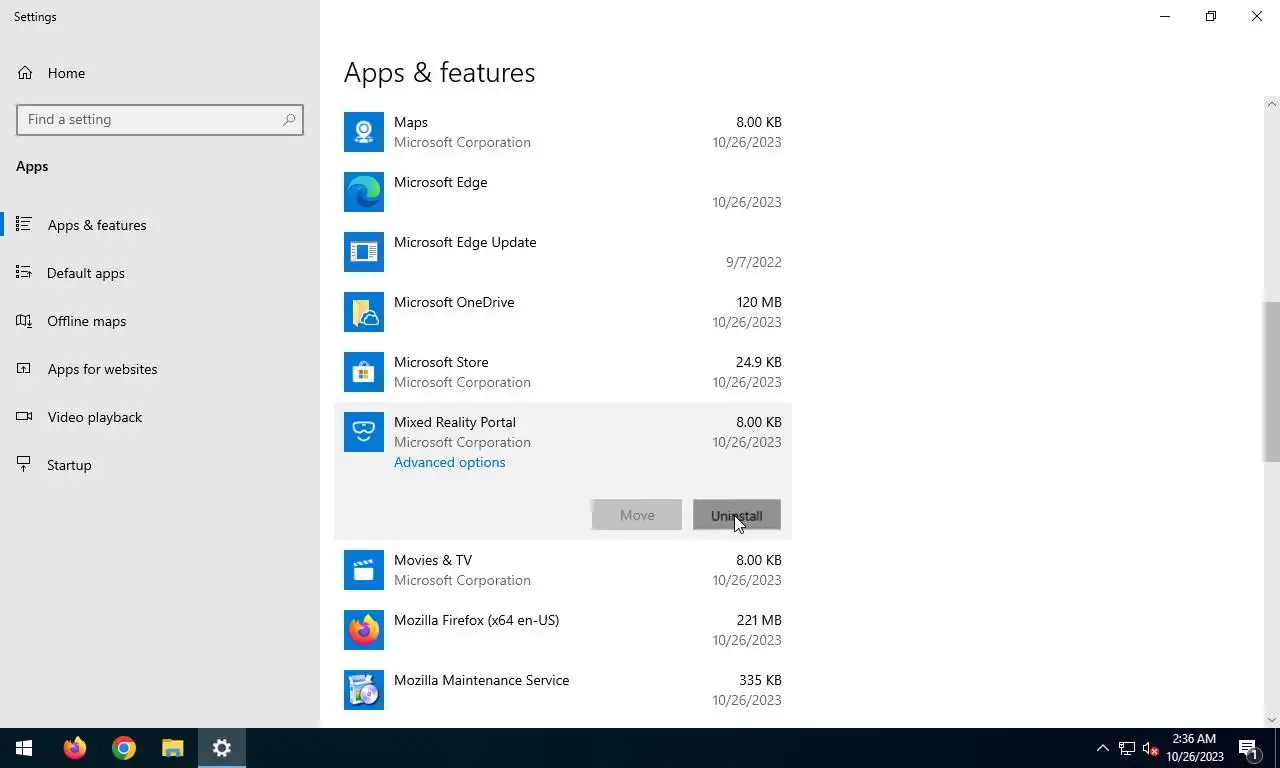Click the Home icon in sidebar
This screenshot has width=1280, height=768.
[x=25, y=73]
